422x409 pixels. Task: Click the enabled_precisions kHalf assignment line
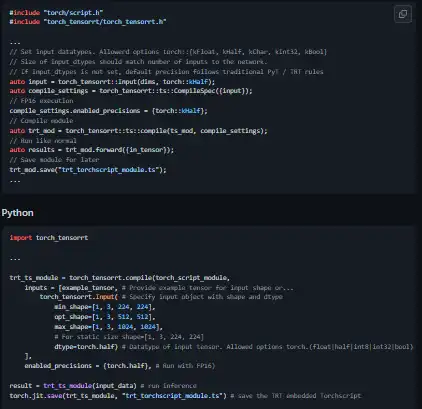click(108, 111)
